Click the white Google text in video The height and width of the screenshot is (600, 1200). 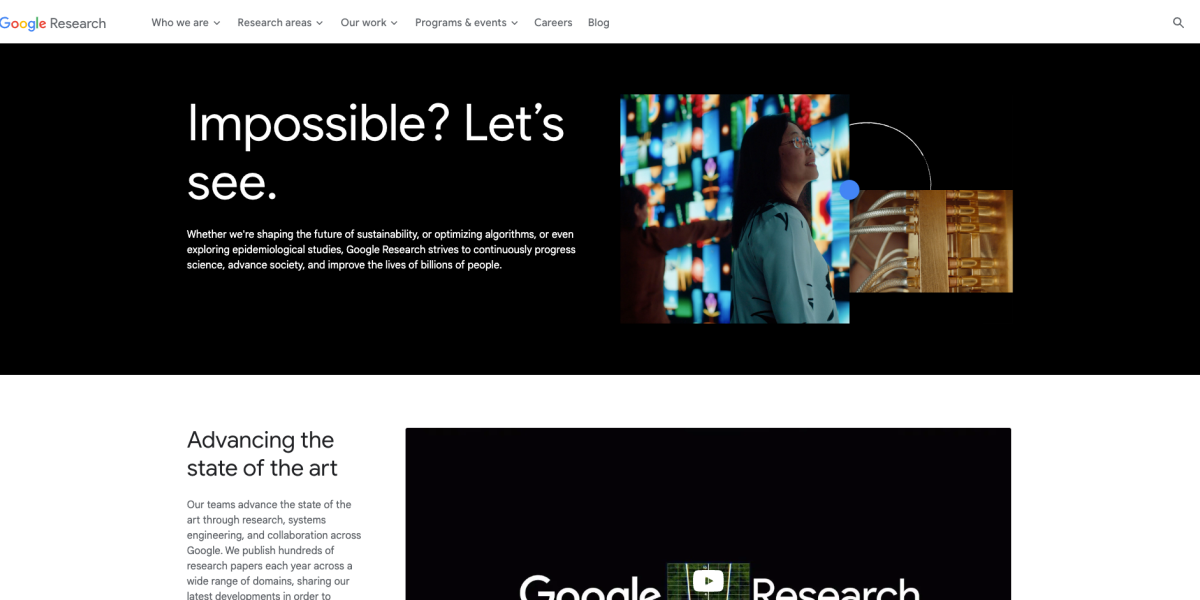590,588
